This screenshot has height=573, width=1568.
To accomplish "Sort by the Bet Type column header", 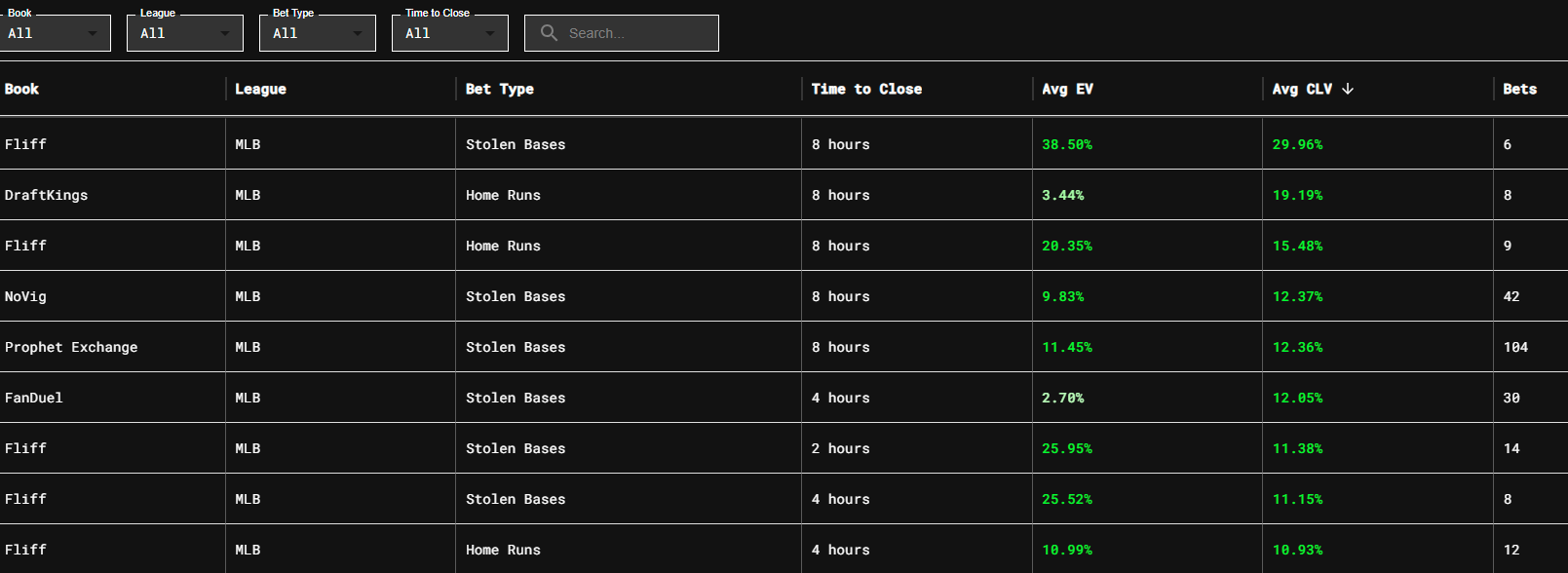I will 500,89.
